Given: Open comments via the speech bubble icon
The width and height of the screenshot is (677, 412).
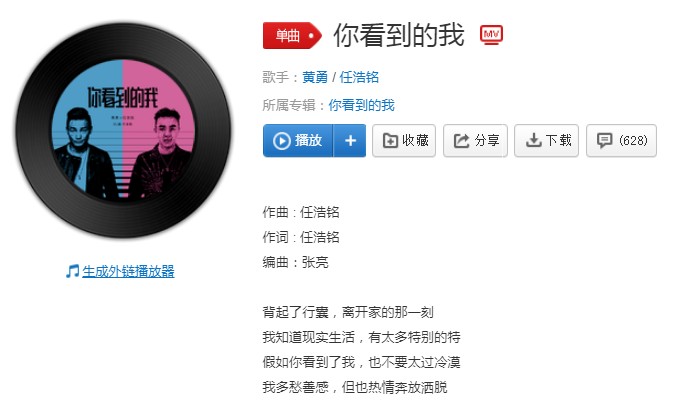Looking at the screenshot, I should point(604,140).
